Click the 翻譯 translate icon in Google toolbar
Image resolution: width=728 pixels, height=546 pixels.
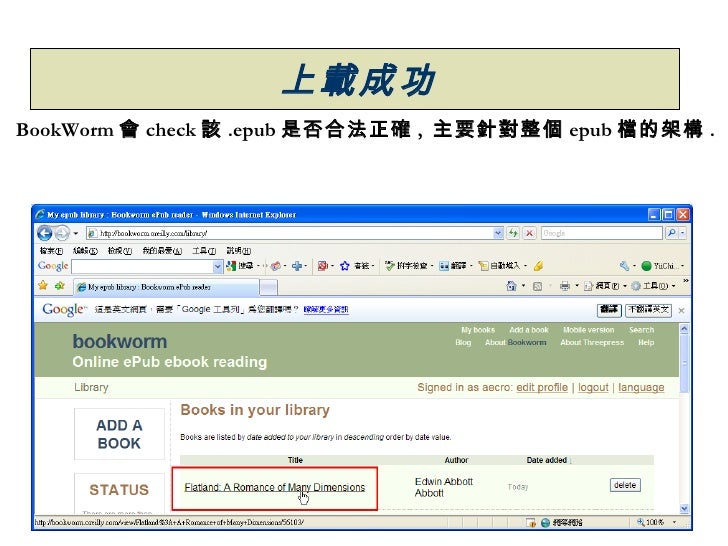click(x=444, y=266)
